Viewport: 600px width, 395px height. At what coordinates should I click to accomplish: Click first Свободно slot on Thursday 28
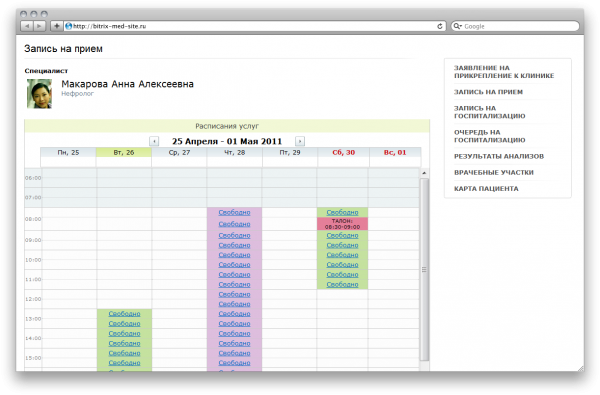[x=234, y=212]
